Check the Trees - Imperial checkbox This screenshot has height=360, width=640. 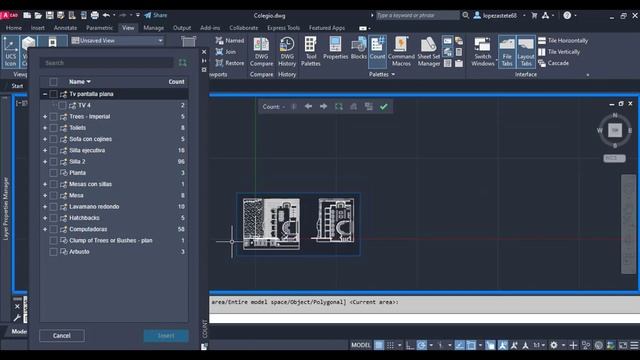53,117
